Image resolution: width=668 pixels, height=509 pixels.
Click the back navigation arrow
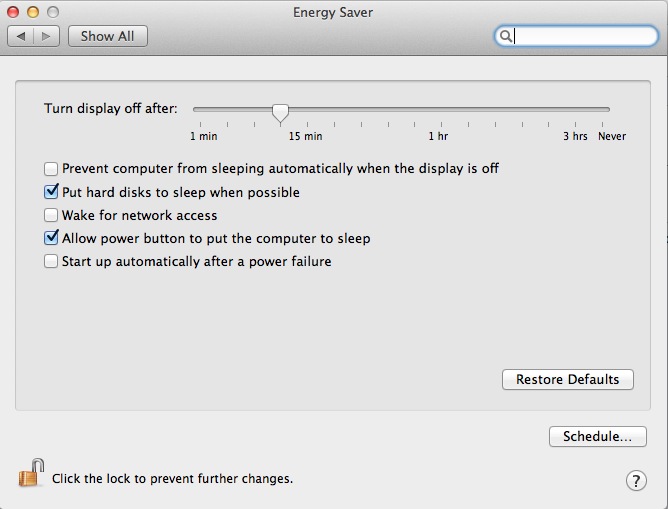pyautogui.click(x=20, y=36)
